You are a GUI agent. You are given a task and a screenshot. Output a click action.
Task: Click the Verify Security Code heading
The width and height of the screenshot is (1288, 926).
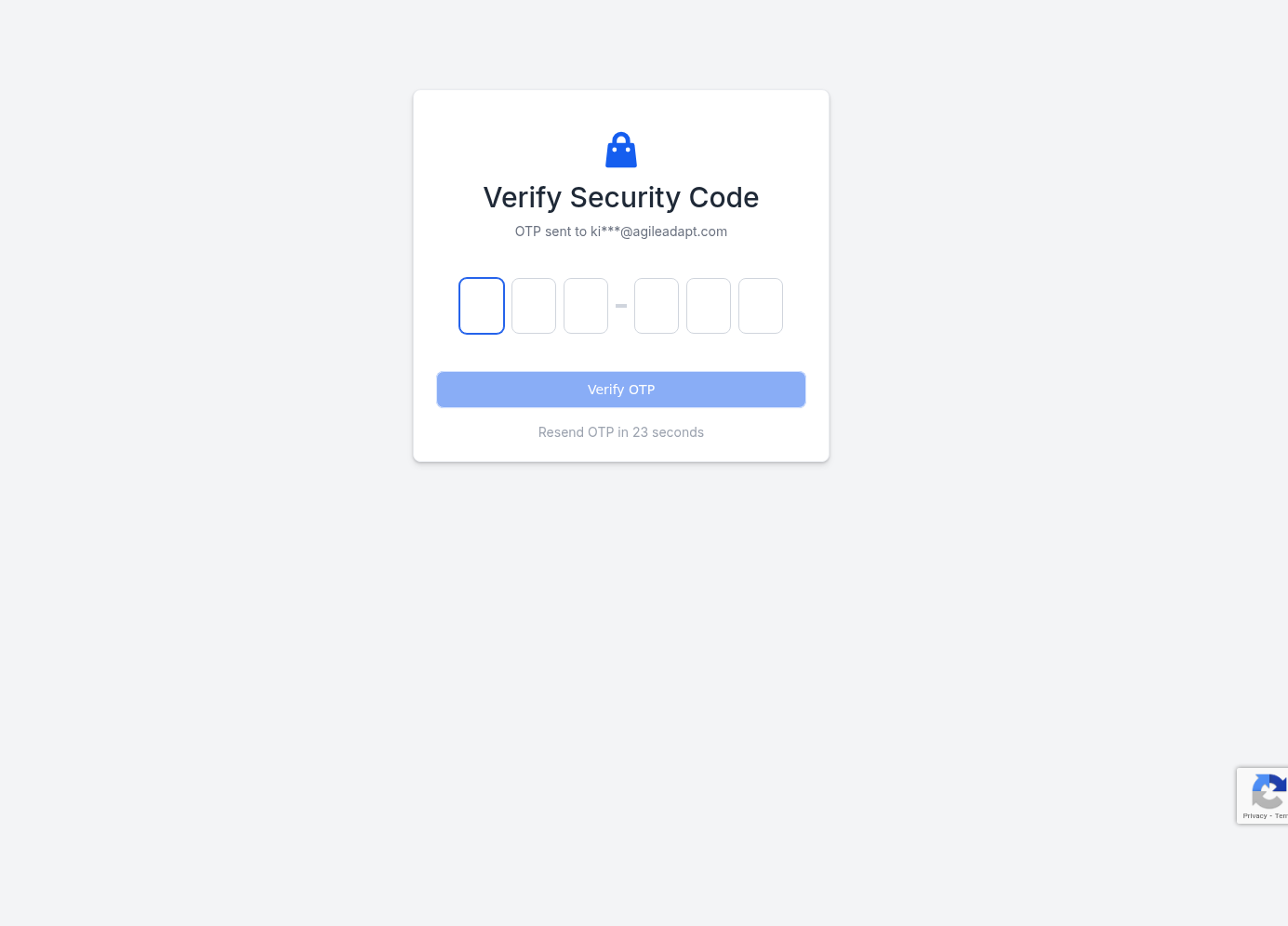(621, 197)
